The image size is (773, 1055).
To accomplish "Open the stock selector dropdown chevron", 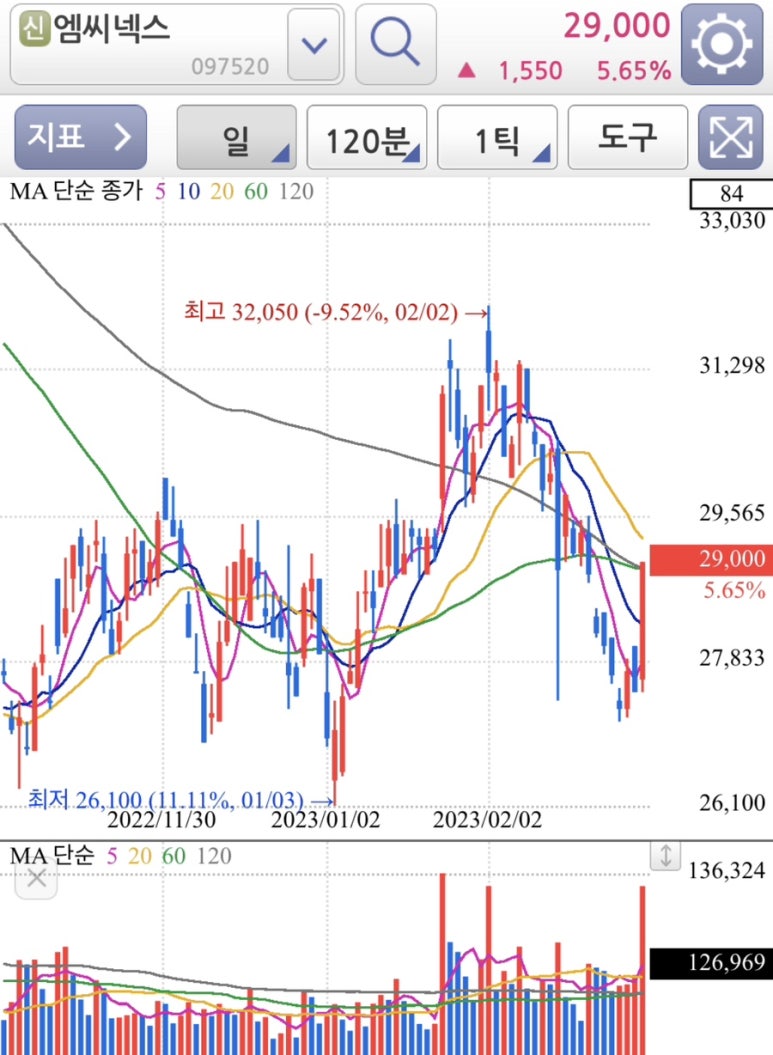I will 314,45.
